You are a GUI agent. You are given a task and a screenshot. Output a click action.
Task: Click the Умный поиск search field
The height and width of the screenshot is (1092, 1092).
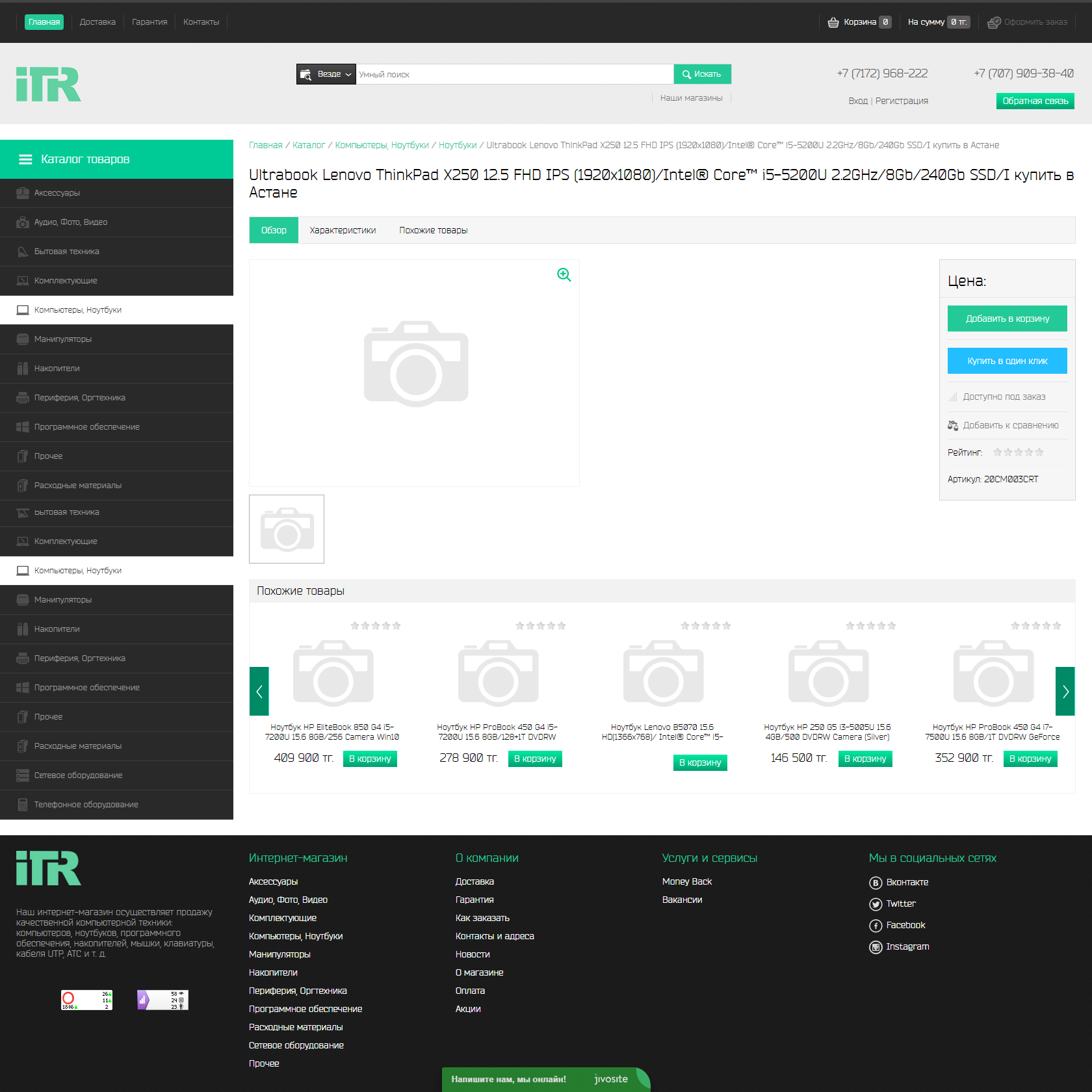click(x=515, y=74)
